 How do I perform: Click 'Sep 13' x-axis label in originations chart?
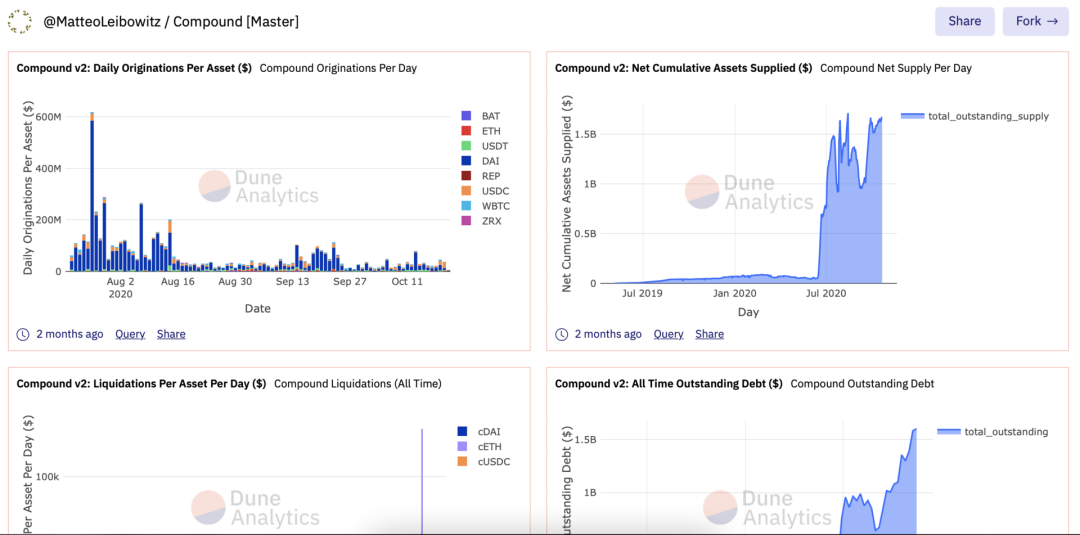click(x=293, y=282)
